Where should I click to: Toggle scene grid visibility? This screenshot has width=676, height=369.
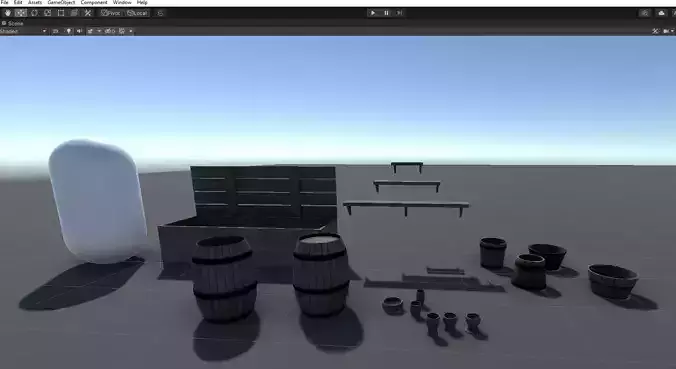click(x=122, y=31)
